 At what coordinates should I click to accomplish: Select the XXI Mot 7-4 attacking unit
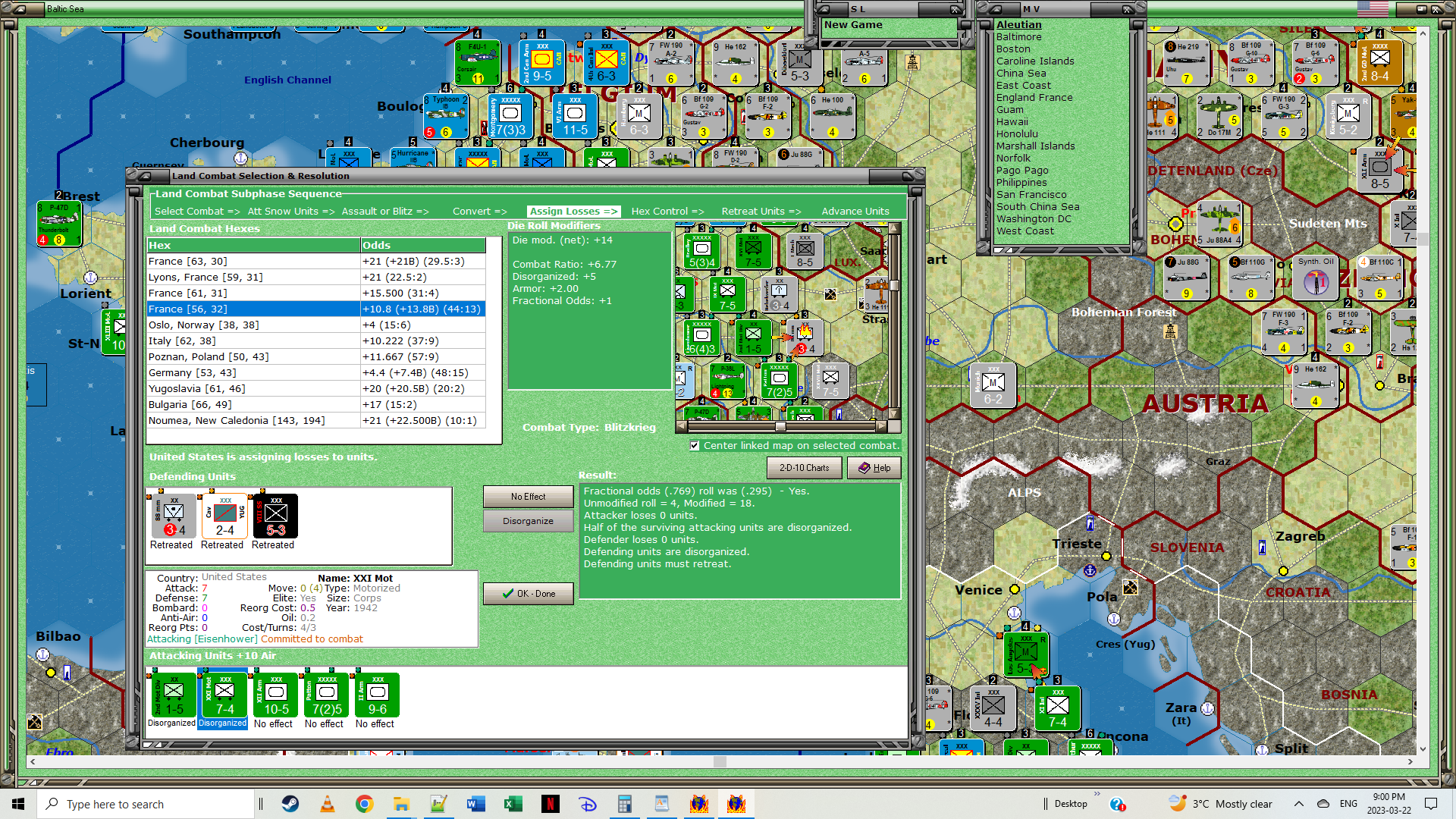(x=224, y=695)
